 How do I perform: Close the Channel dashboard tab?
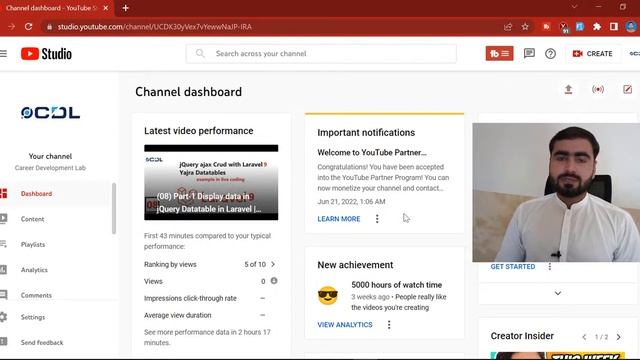coord(106,8)
